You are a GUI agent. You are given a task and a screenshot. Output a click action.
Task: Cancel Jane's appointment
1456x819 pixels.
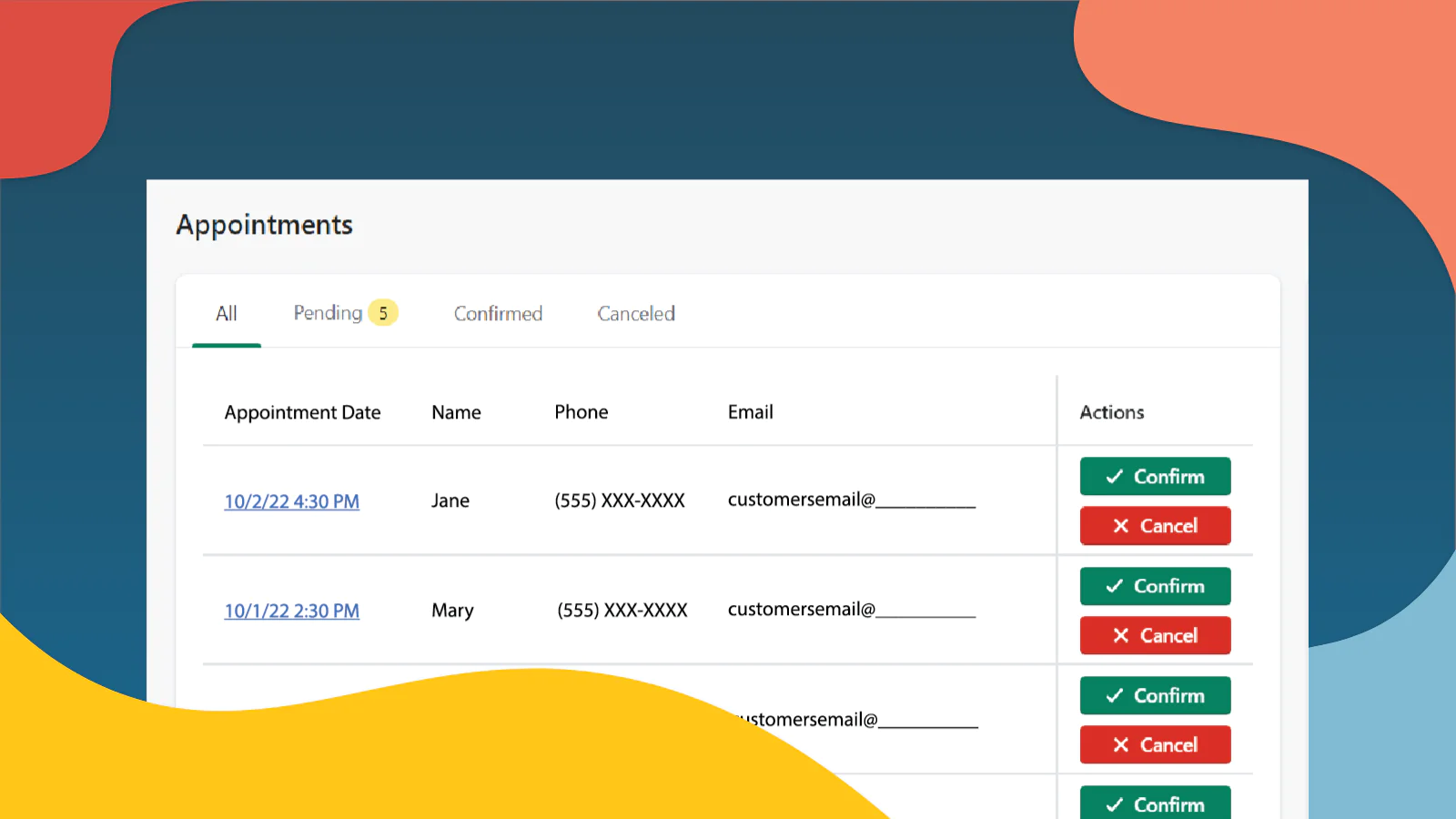point(1156,526)
